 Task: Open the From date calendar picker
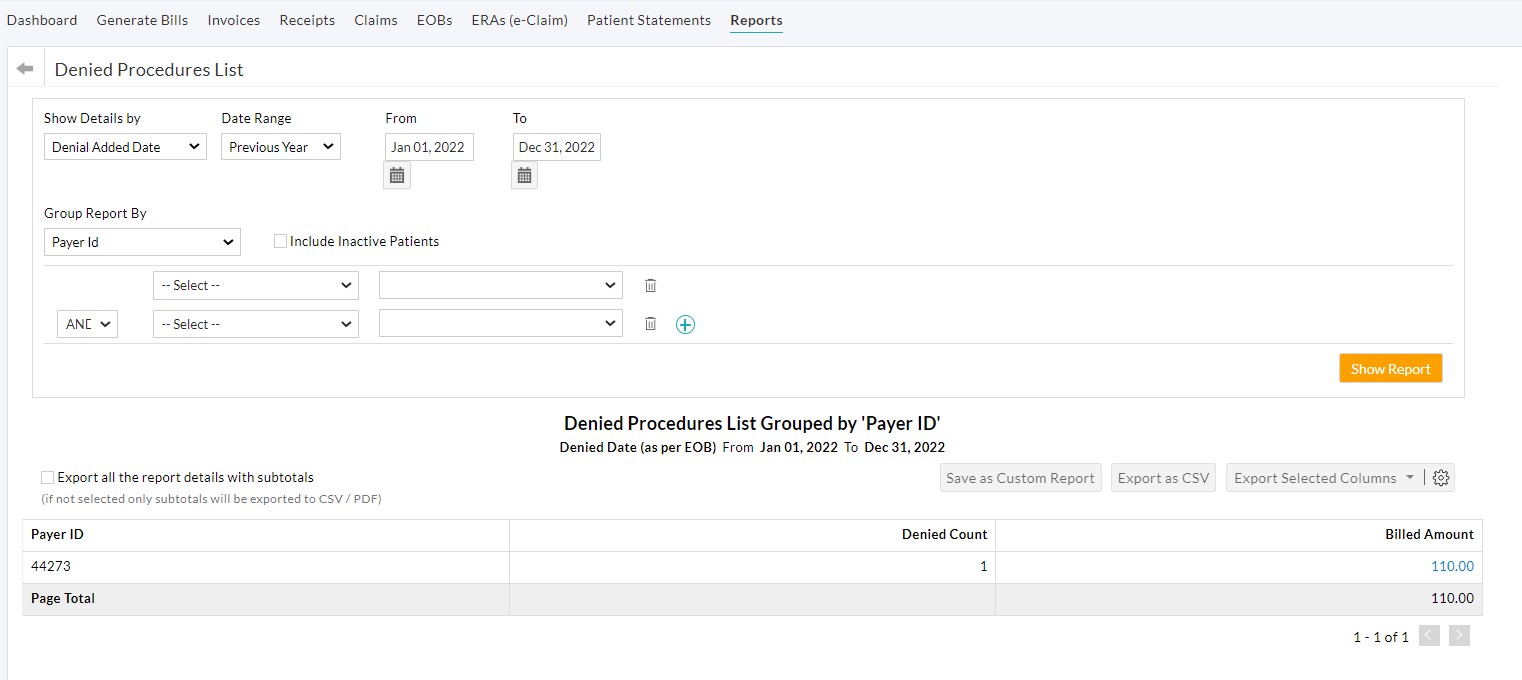397,175
